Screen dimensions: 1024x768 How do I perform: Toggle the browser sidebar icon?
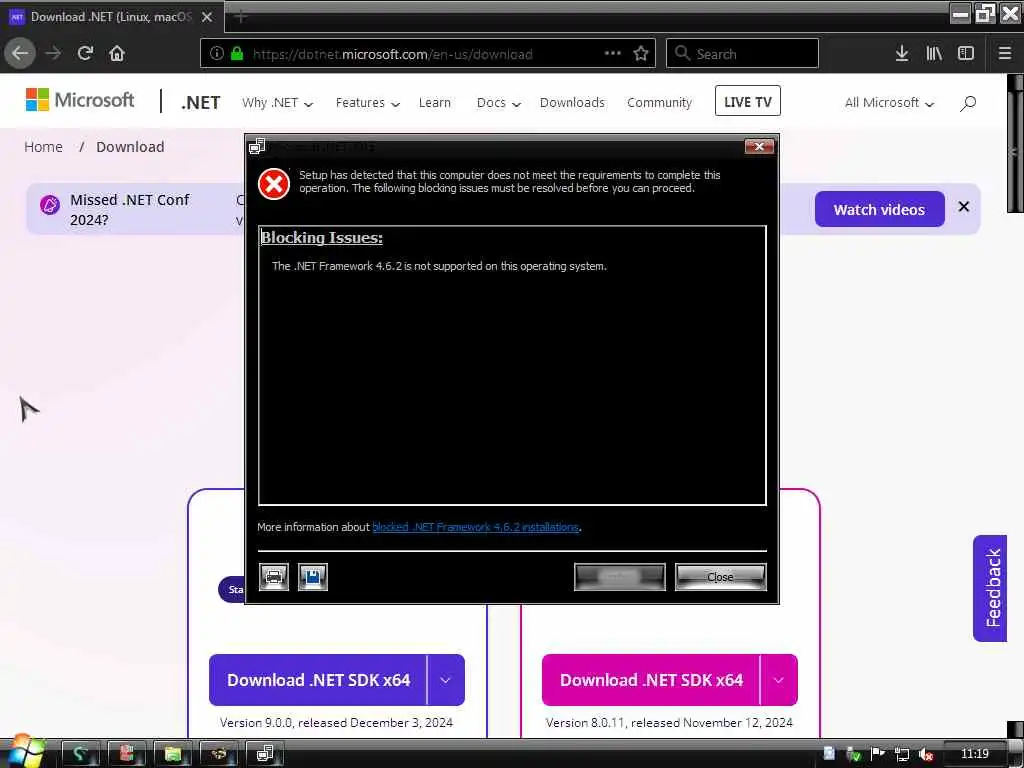click(966, 53)
